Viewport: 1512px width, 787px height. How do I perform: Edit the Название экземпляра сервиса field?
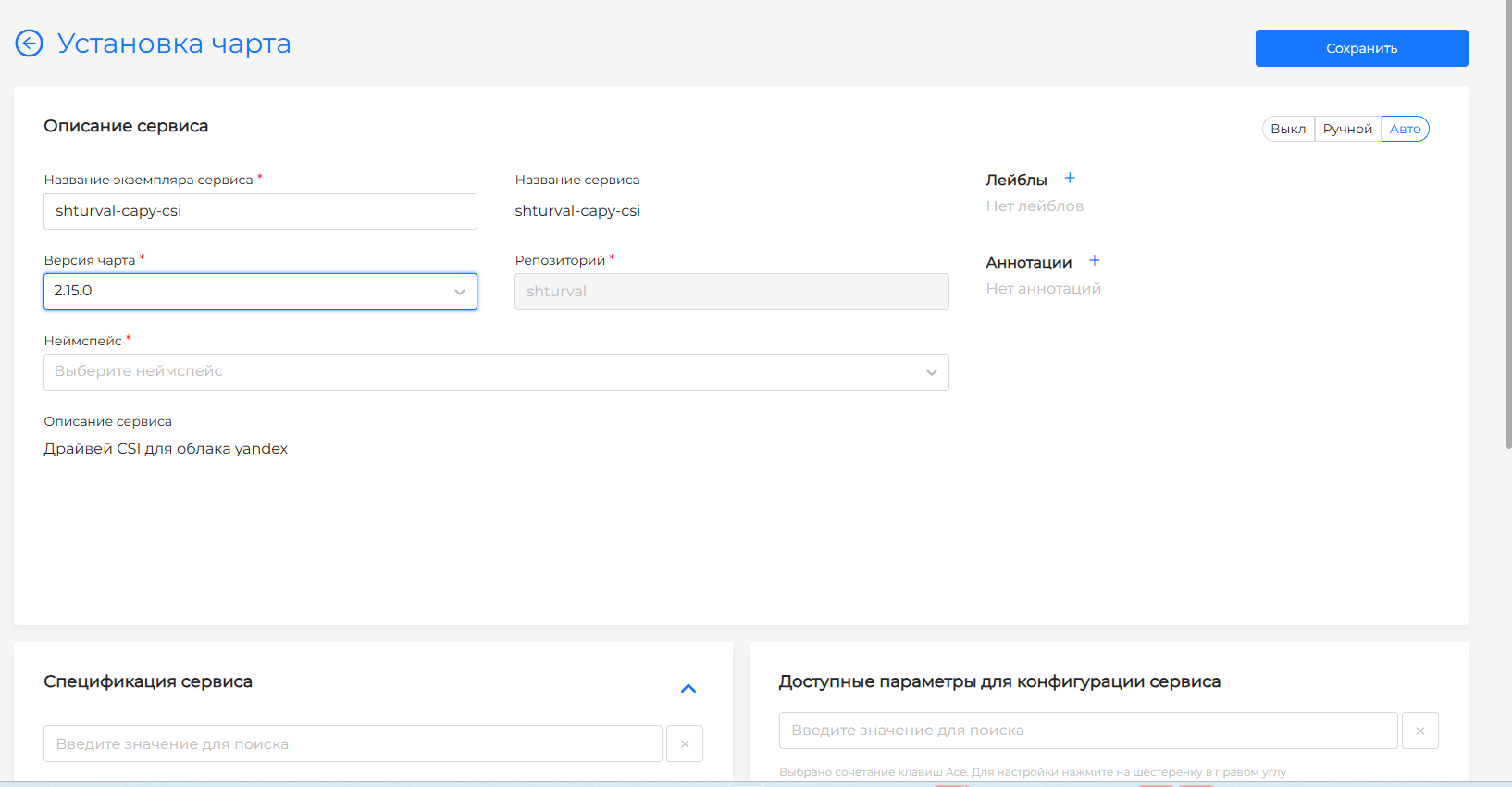(x=260, y=211)
